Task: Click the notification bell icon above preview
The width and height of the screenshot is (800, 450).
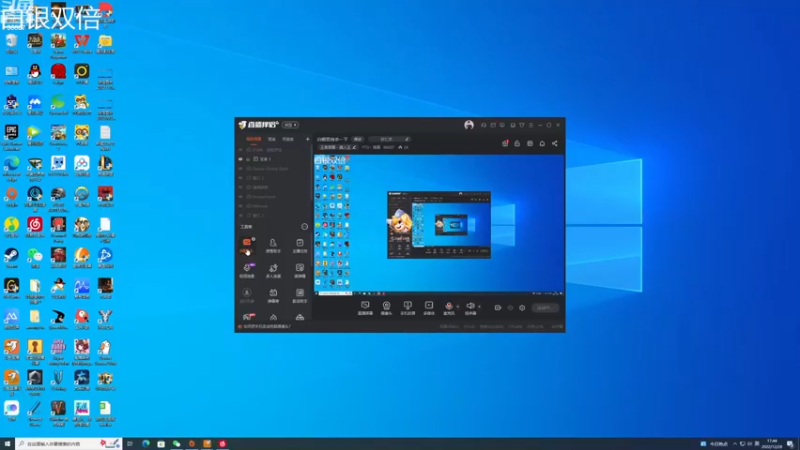Action: 542,143
